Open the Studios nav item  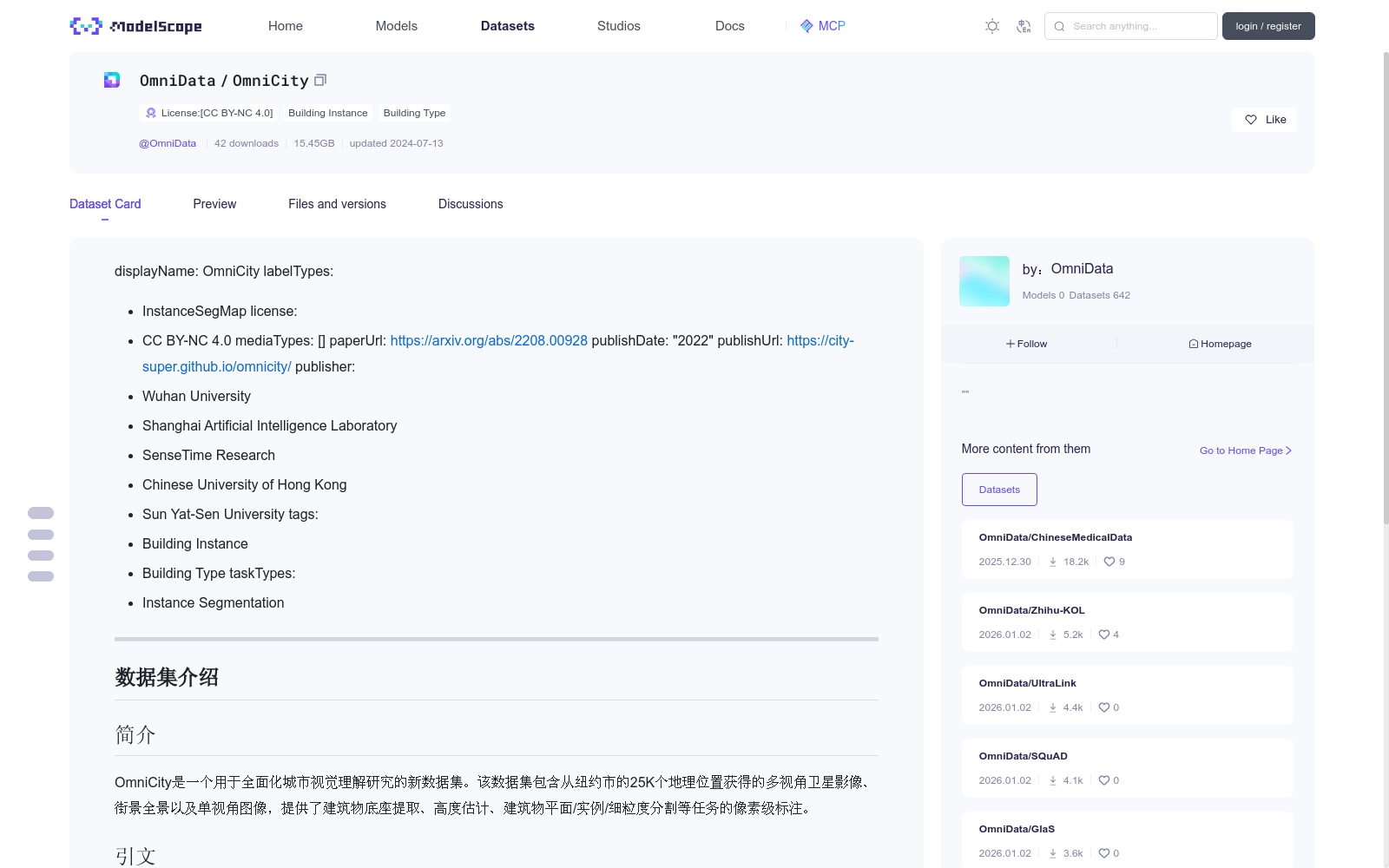coord(619,26)
